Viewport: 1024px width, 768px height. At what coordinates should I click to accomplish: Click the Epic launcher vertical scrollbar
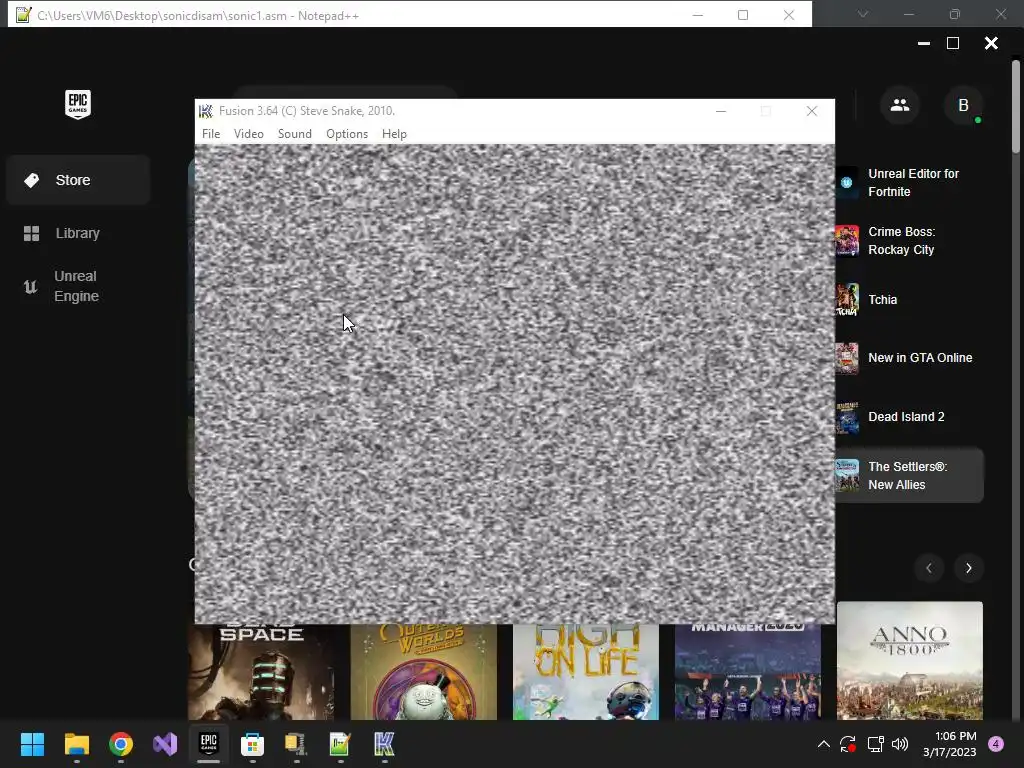tap(1016, 108)
